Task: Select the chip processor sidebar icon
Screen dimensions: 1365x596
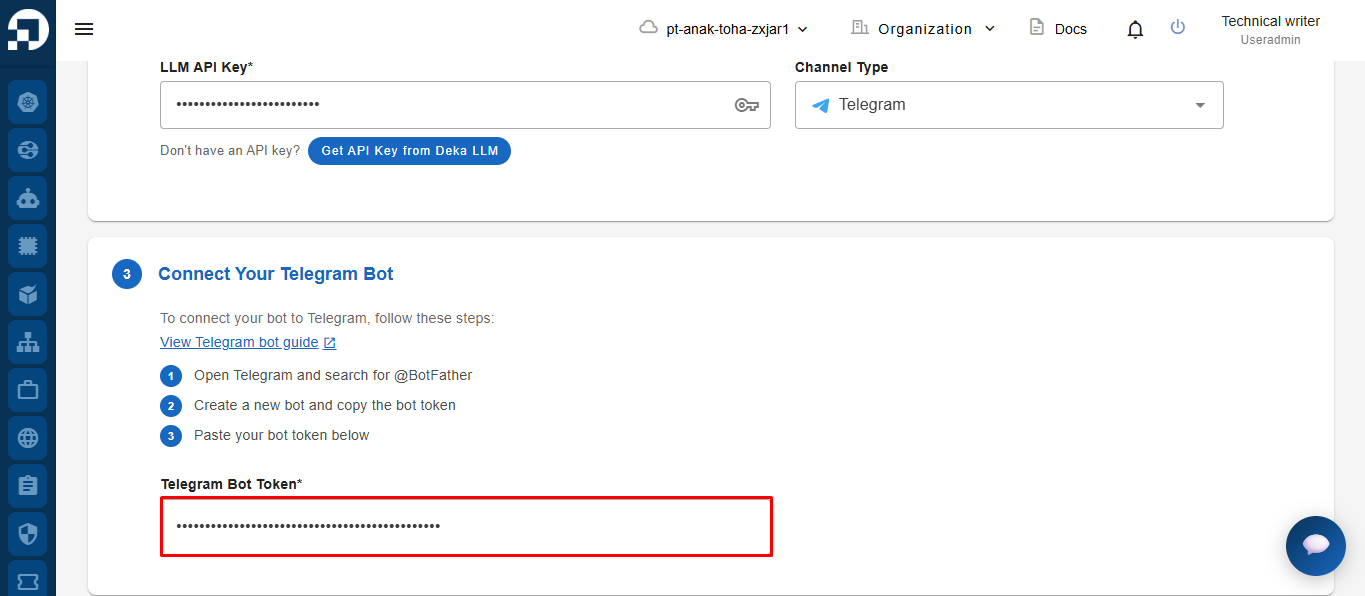Action: pos(28,246)
